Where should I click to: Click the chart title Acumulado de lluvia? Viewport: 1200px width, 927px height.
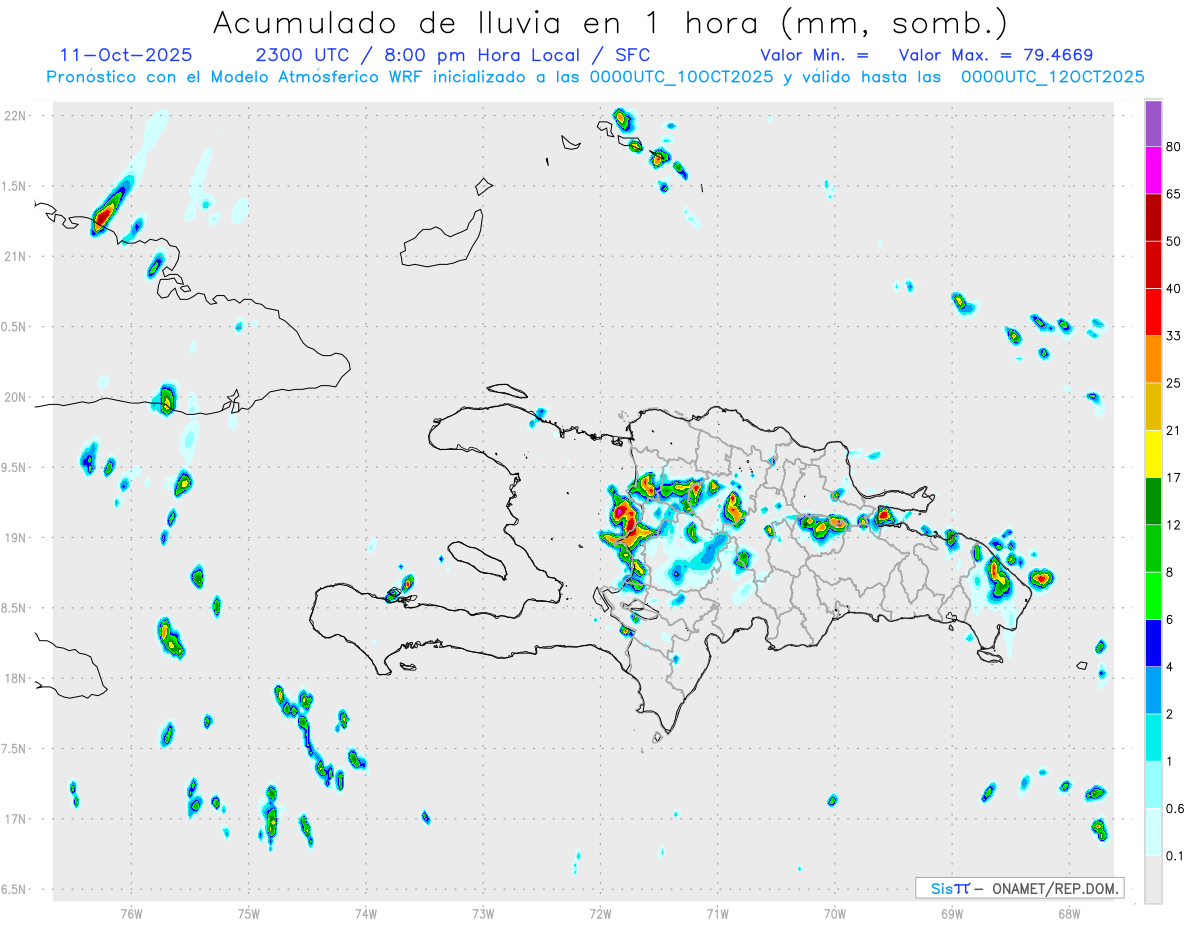tap(611, 22)
